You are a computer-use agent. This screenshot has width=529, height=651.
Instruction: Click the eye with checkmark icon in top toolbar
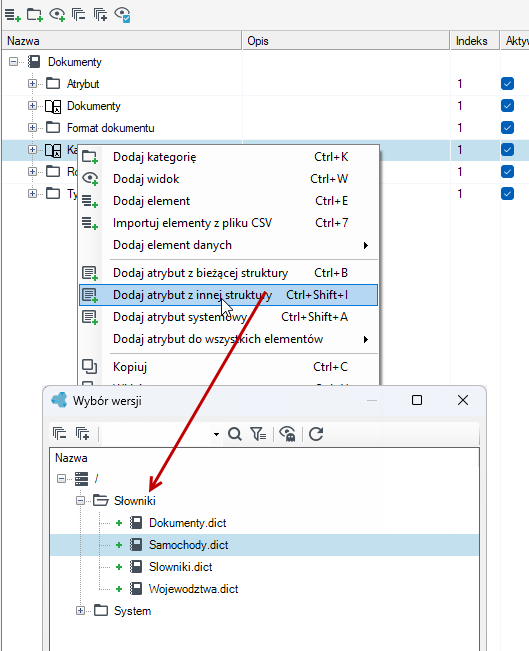pos(122,15)
